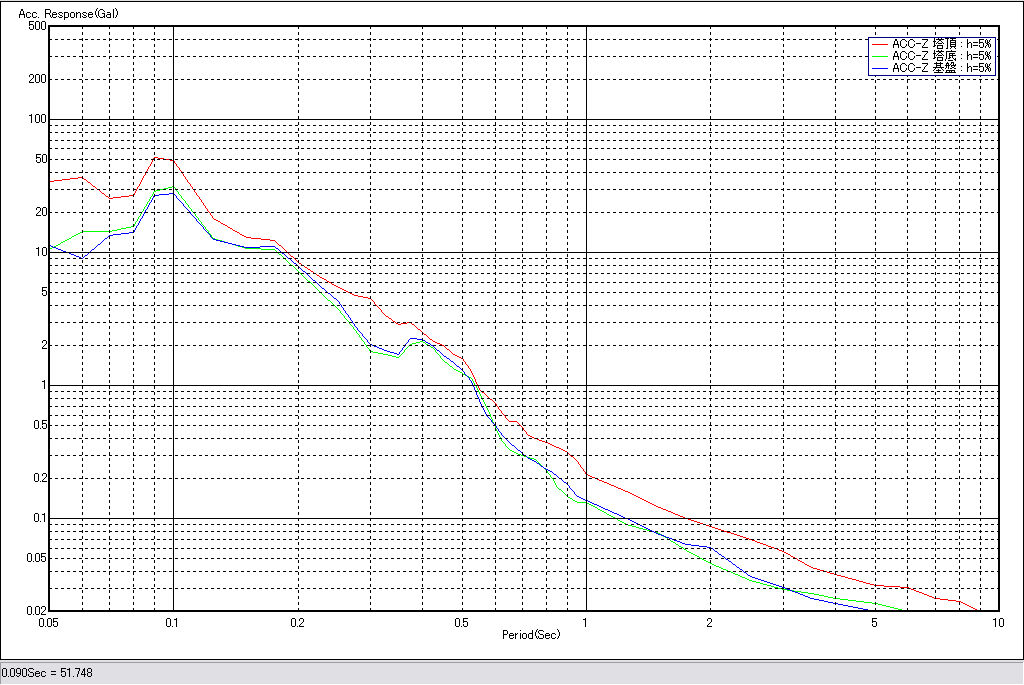
Task: Click the 1 label on the period axis
Action: (585, 622)
